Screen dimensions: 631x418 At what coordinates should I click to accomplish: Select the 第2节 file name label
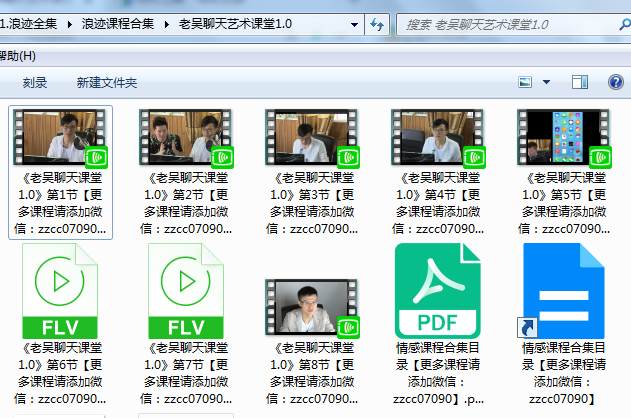pyautogui.click(x=186, y=203)
